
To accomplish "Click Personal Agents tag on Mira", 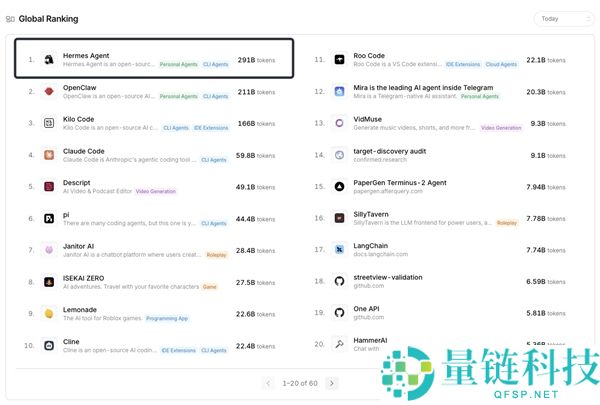I will [x=480, y=96].
